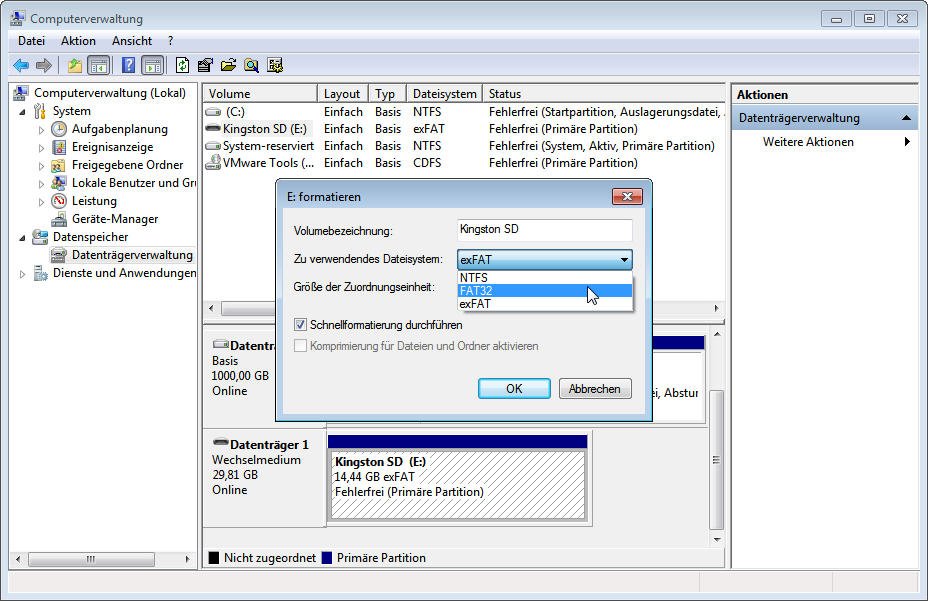The height and width of the screenshot is (601, 928).
Task: Expand the Leistung tree node
Action: (x=41, y=201)
